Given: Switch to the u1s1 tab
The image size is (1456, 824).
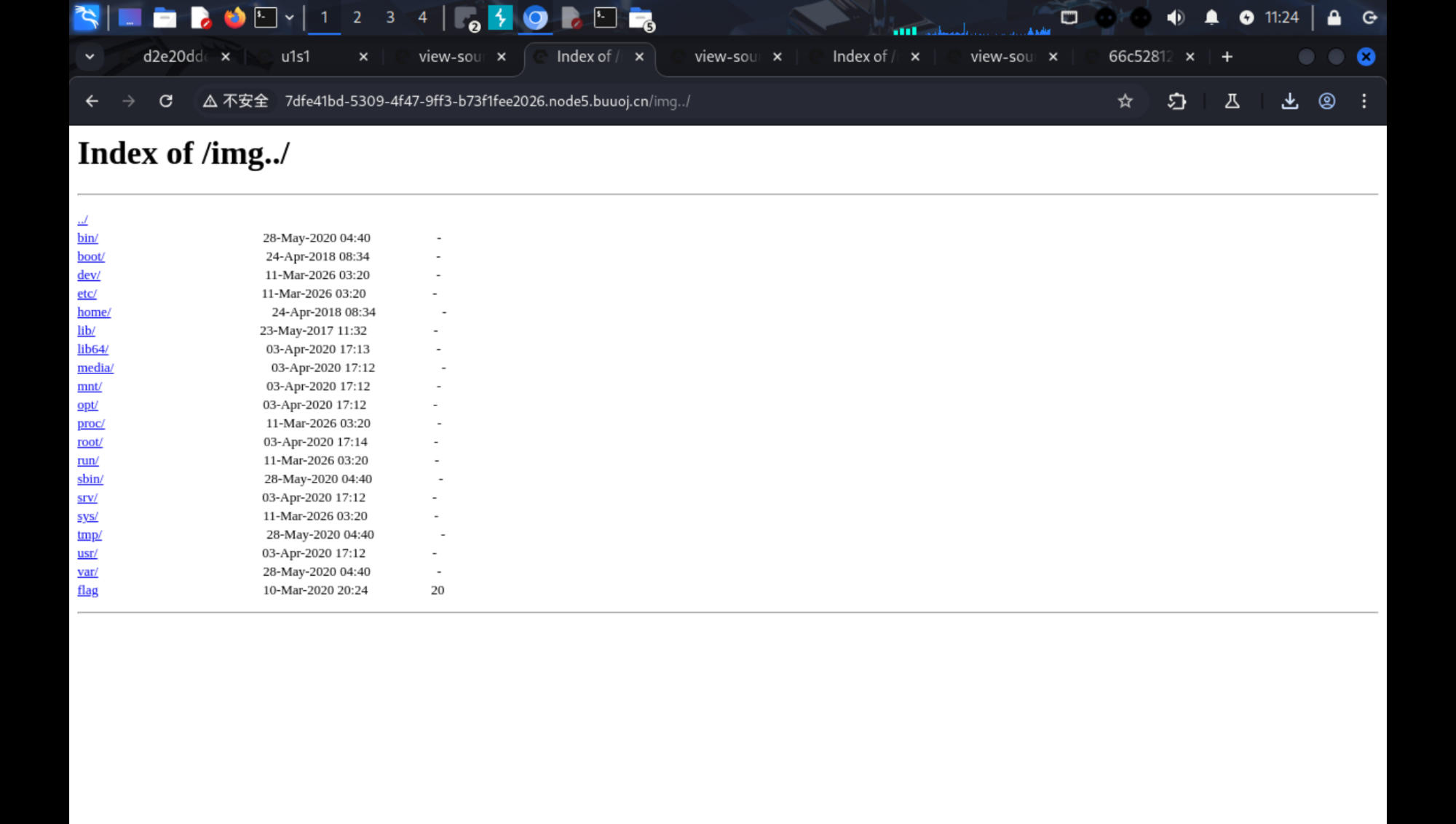Looking at the screenshot, I should (x=296, y=57).
